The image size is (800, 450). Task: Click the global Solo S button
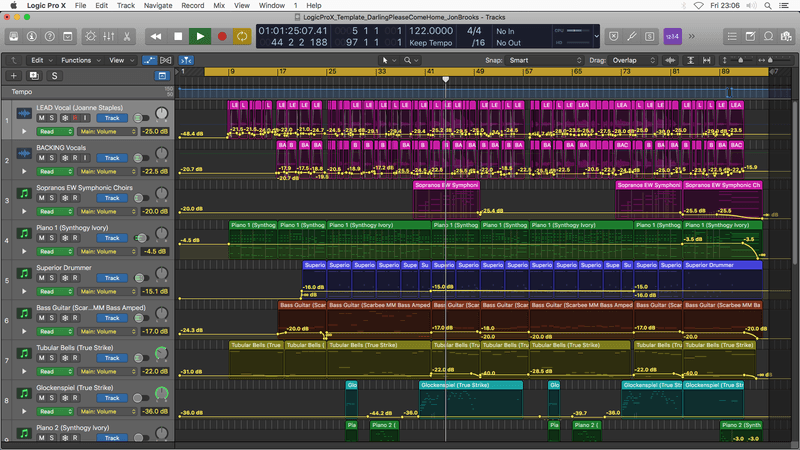55,76
